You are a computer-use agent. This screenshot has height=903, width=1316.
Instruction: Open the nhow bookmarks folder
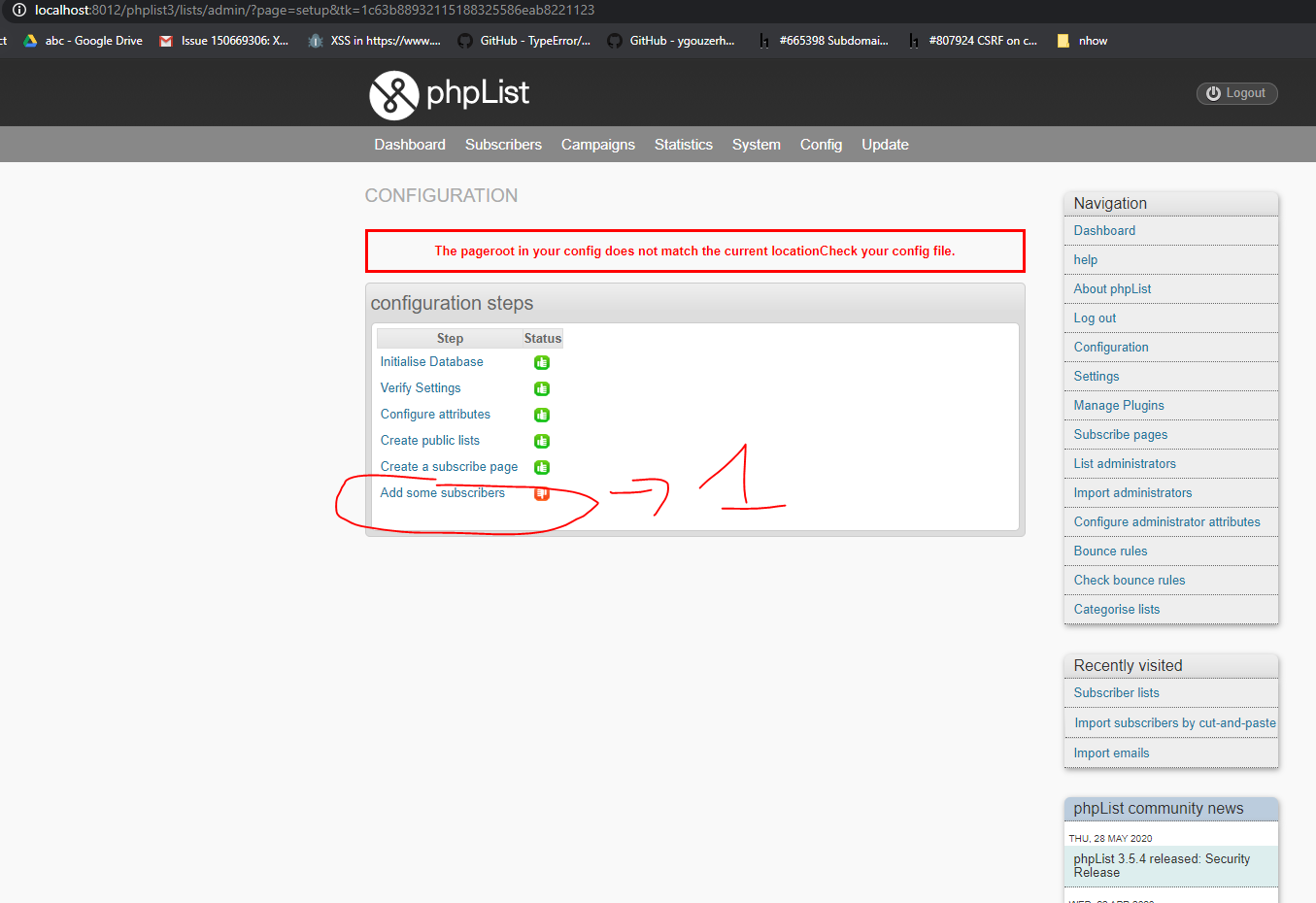[1082, 41]
